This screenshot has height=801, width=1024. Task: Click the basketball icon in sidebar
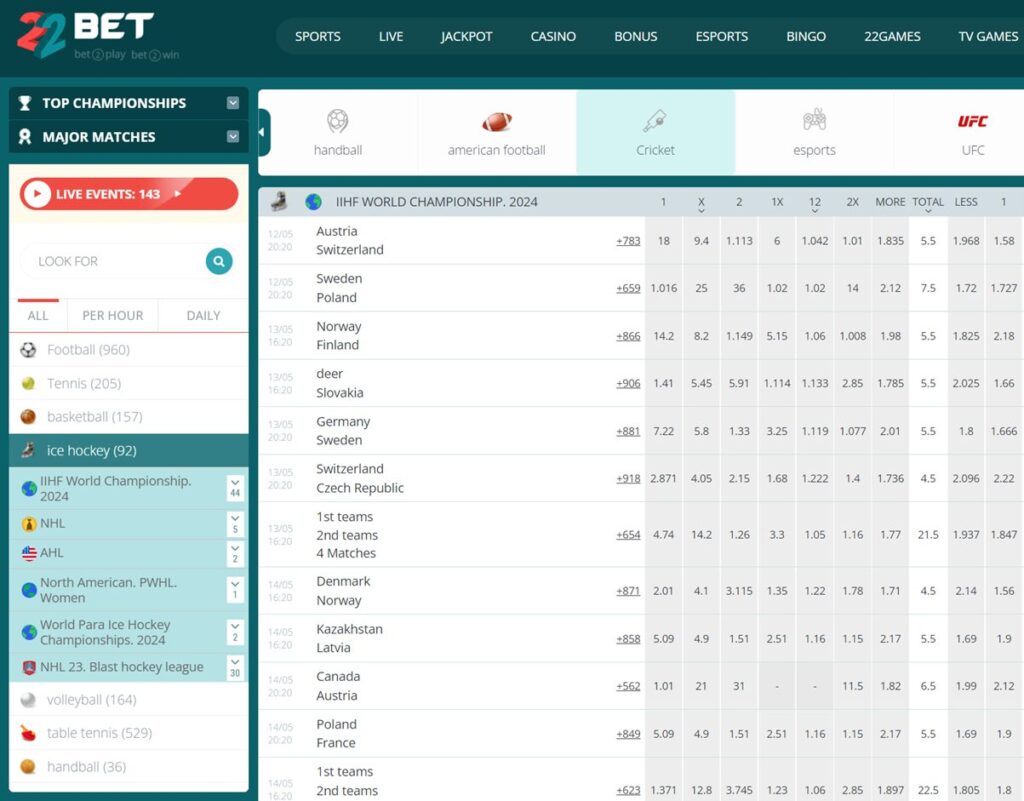click(x=28, y=416)
